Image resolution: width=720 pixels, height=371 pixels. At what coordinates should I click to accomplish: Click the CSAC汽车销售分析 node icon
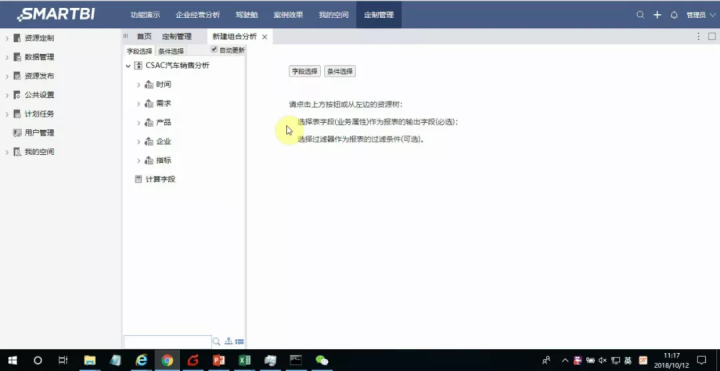(x=138, y=66)
